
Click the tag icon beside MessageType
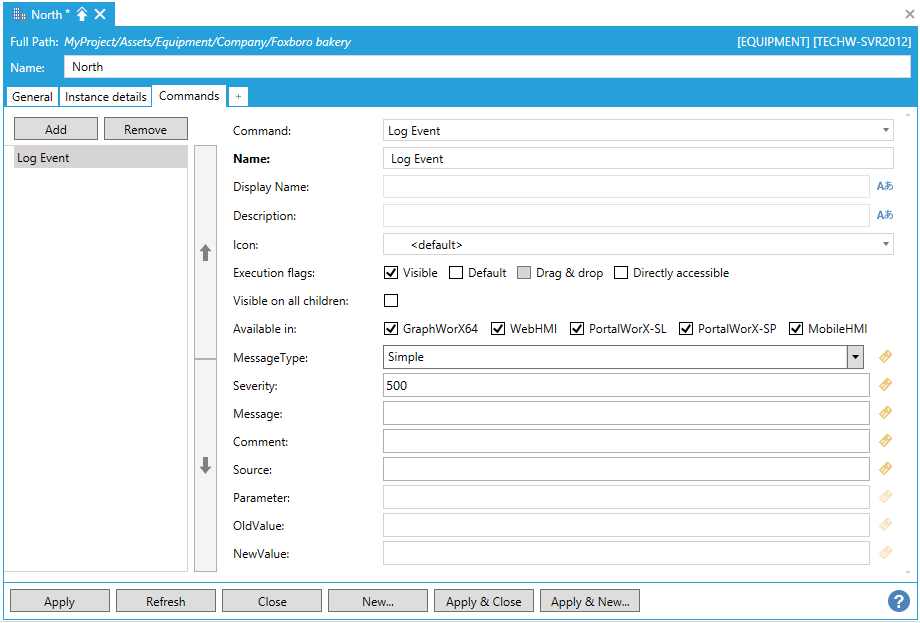pos(884,357)
